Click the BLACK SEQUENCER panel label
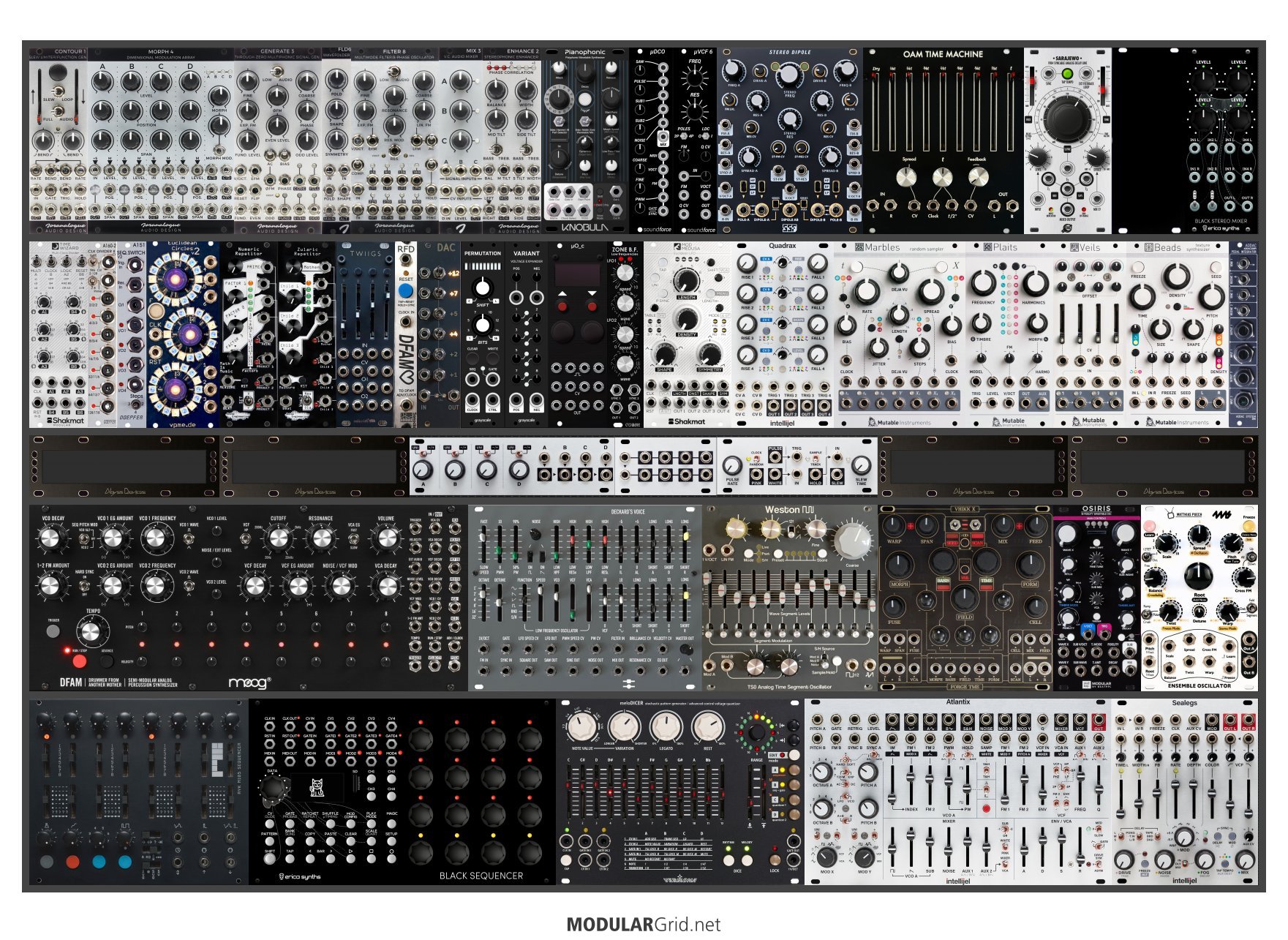Viewport: 1288px width, 940px height. tap(481, 876)
